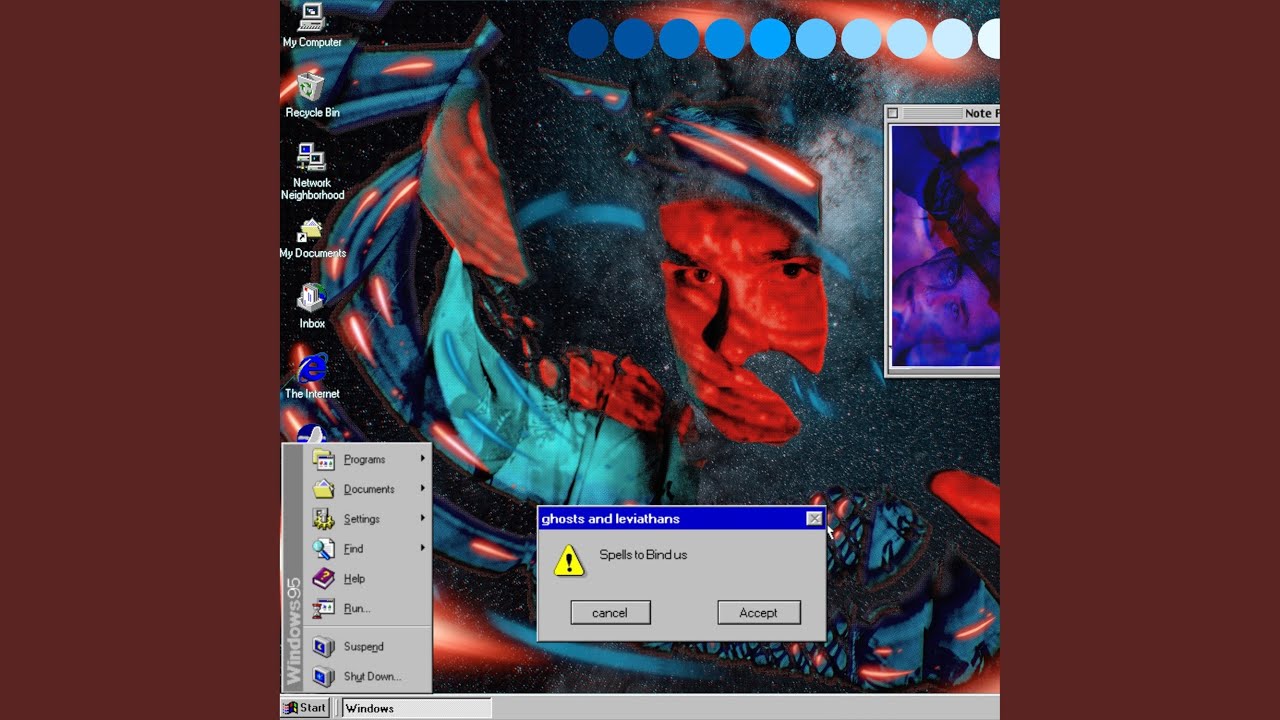The width and height of the screenshot is (1280, 720).
Task: Select the seventh pale blue circle swatch
Action: 861,38
